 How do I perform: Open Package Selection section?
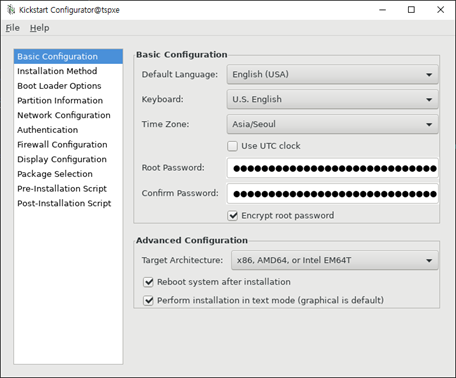[68, 174]
